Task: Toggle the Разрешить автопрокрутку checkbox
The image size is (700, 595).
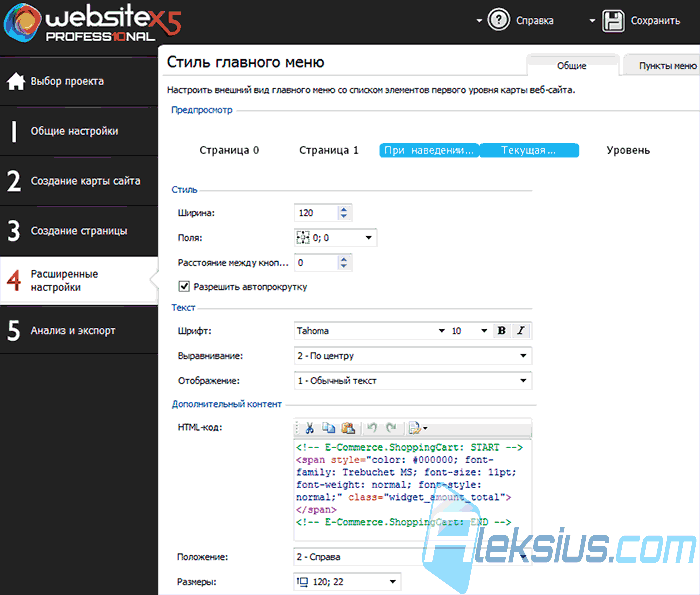Action: pos(184,286)
